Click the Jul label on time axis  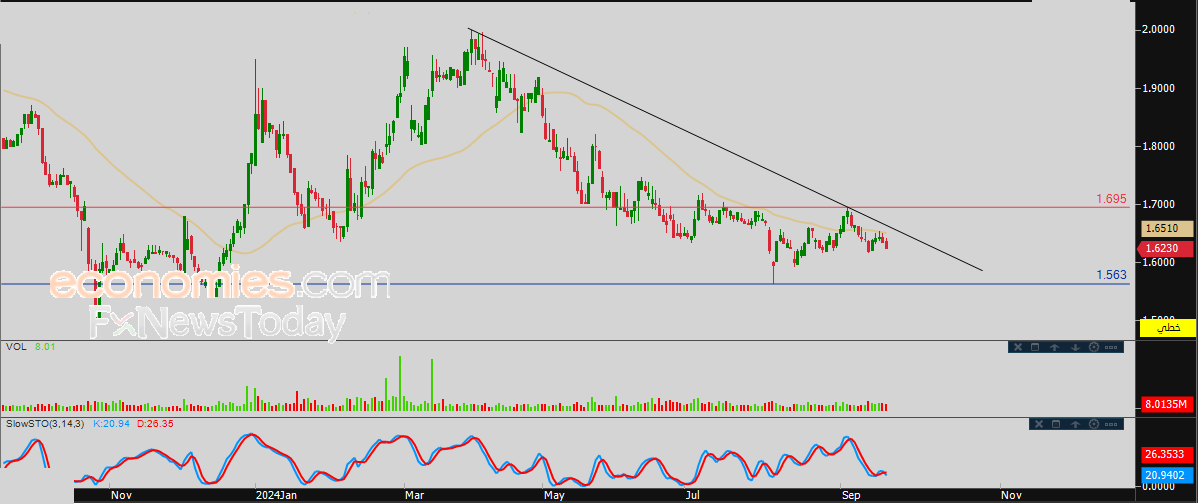pos(693,495)
